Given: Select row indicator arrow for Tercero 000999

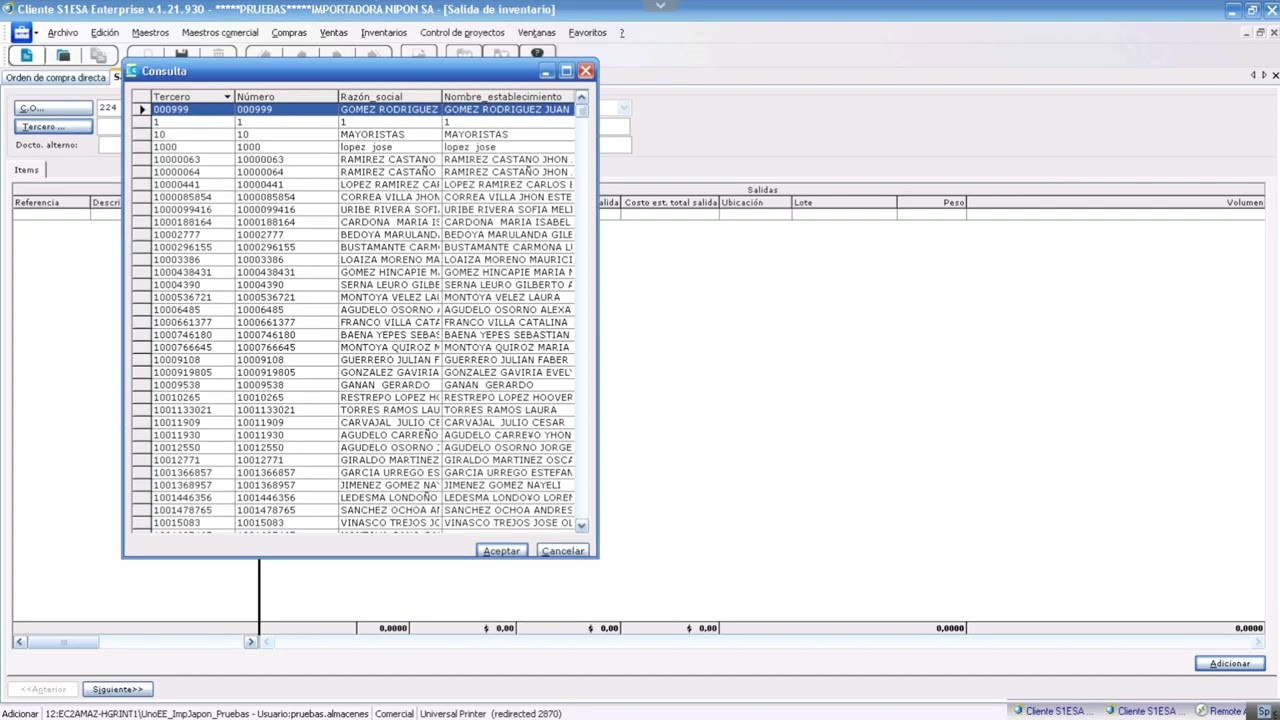Looking at the screenshot, I should click(141, 109).
